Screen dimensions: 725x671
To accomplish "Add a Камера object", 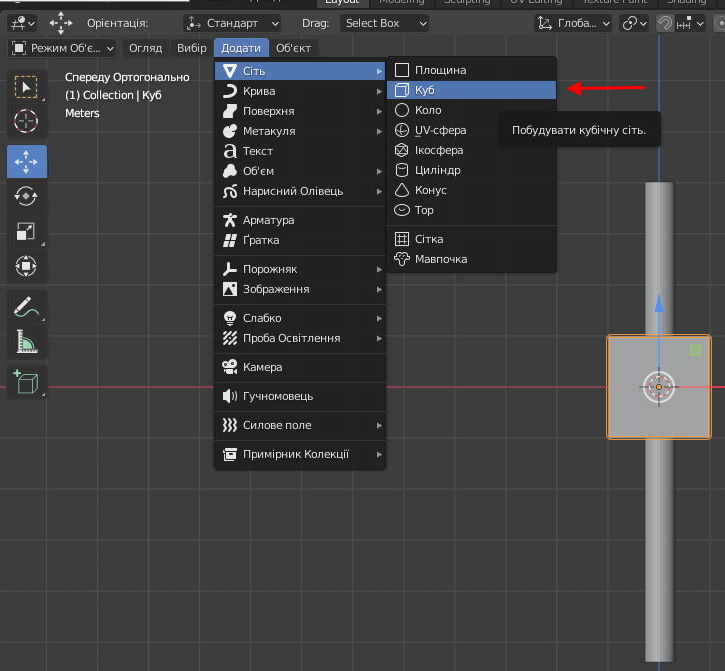I will (301, 367).
